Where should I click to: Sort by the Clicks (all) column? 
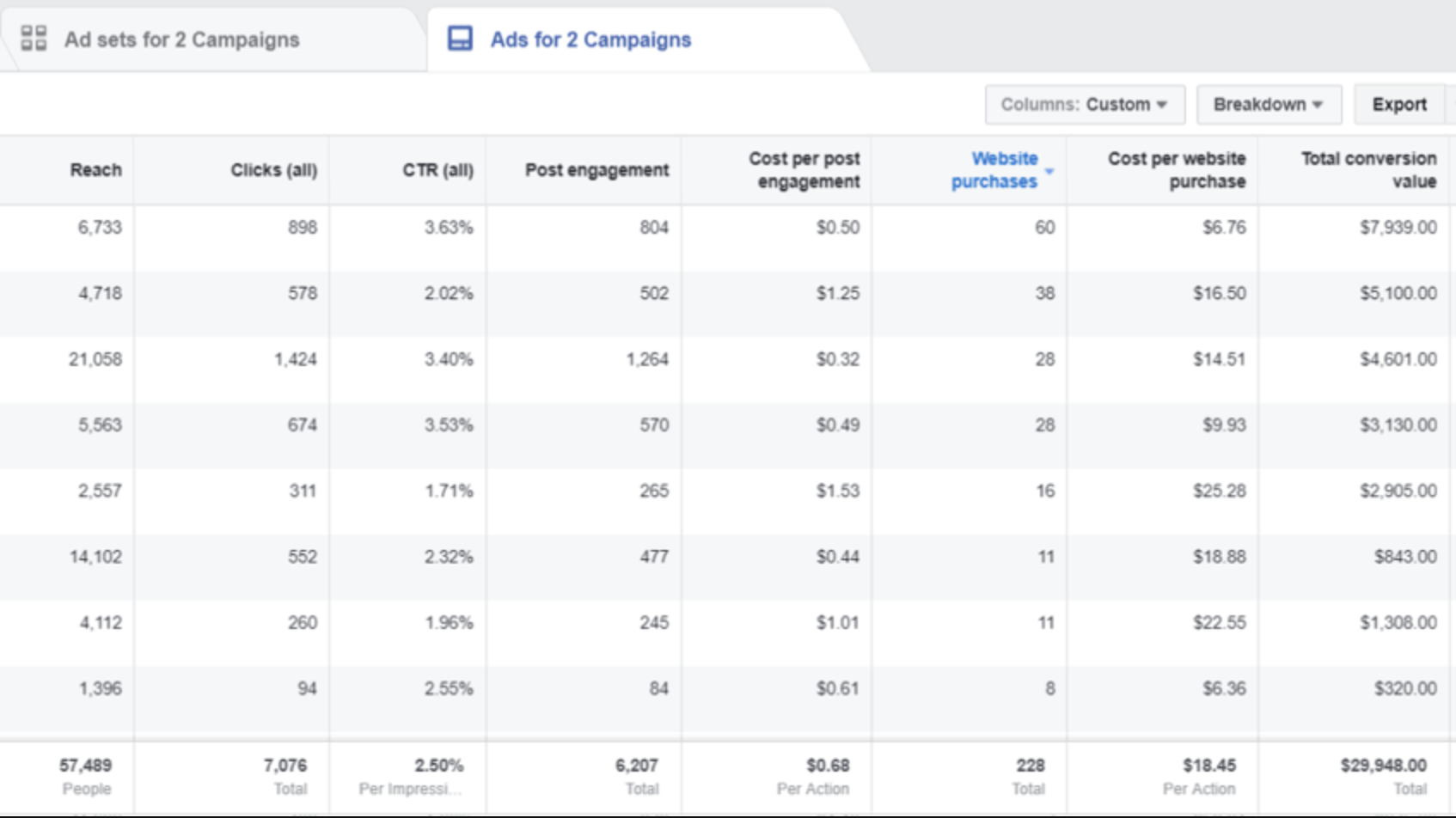point(273,169)
